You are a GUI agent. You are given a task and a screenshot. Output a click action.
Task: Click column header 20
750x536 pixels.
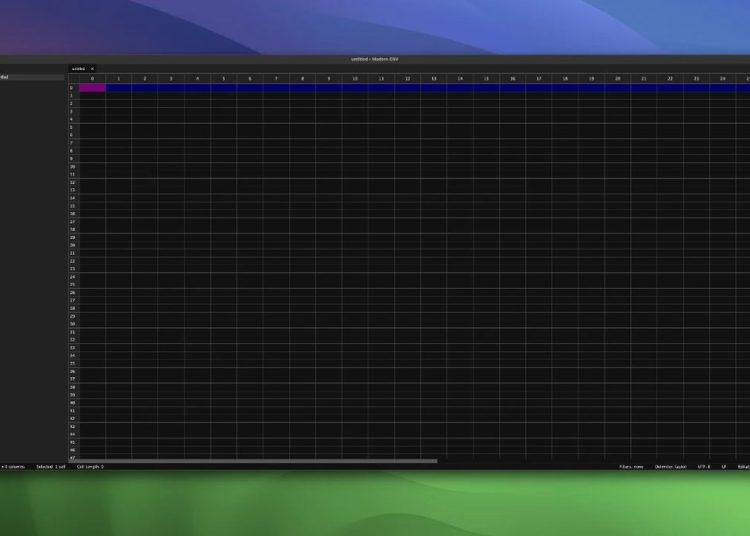click(617, 78)
